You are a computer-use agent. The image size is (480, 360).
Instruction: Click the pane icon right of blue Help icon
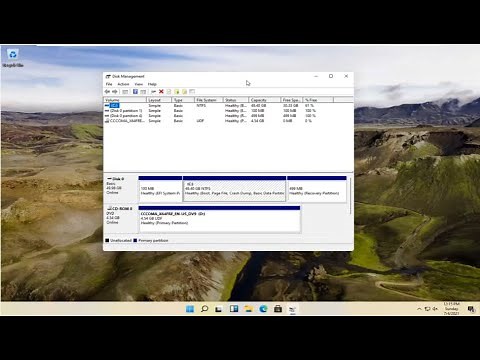(x=143, y=91)
